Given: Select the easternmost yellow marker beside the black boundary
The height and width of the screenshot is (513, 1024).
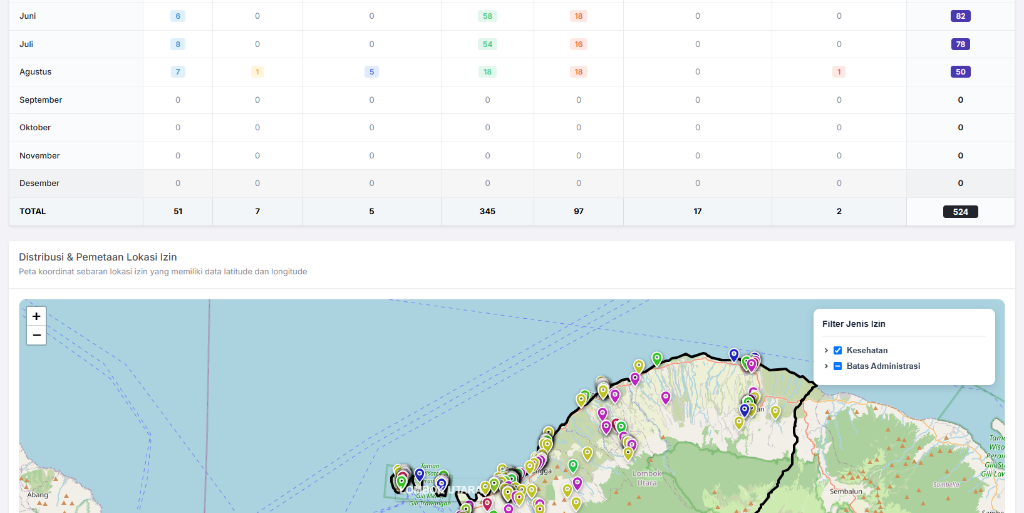Looking at the screenshot, I should 775,411.
